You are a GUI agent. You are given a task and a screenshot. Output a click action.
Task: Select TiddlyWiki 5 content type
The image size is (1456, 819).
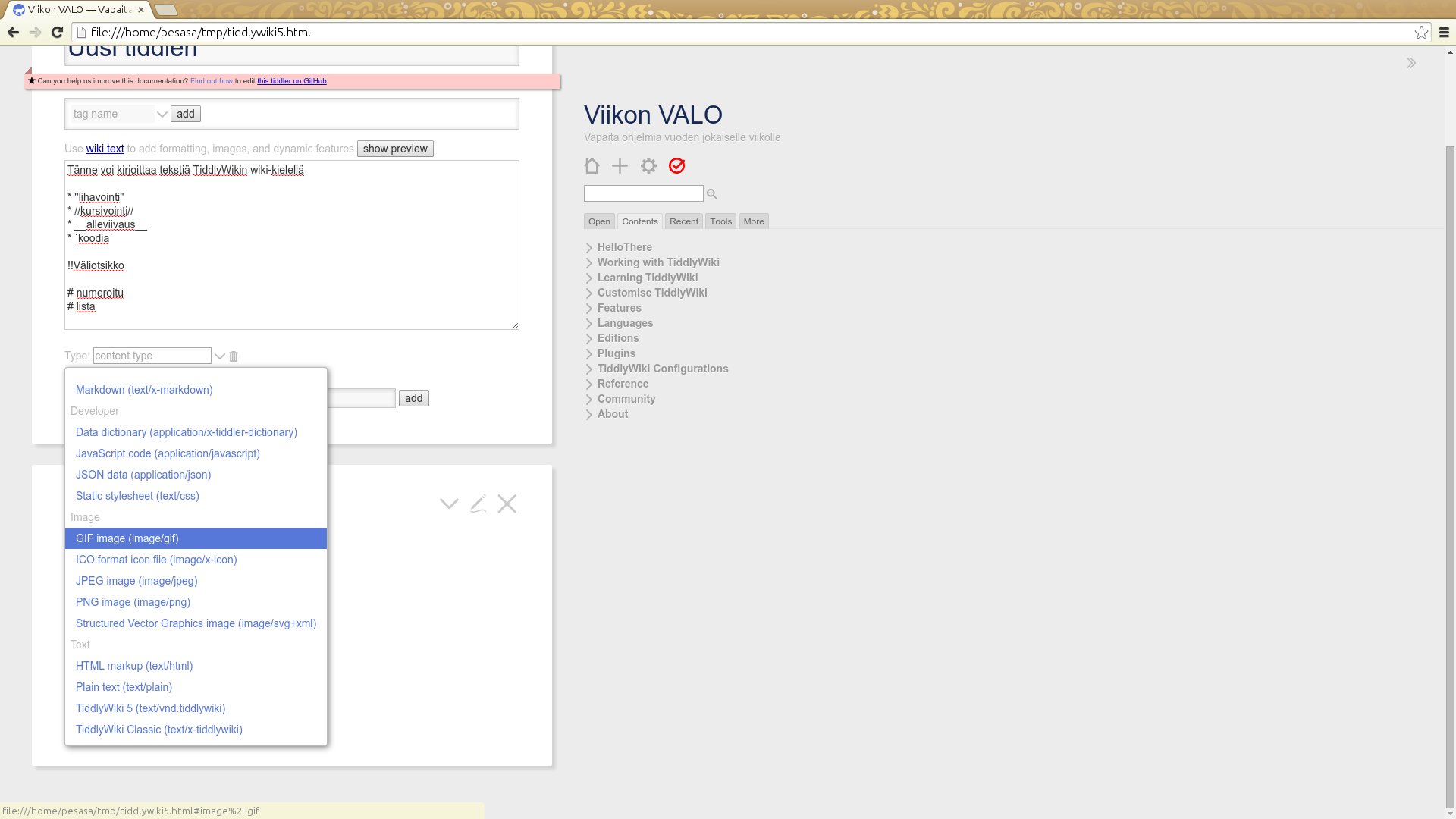pyautogui.click(x=196, y=708)
